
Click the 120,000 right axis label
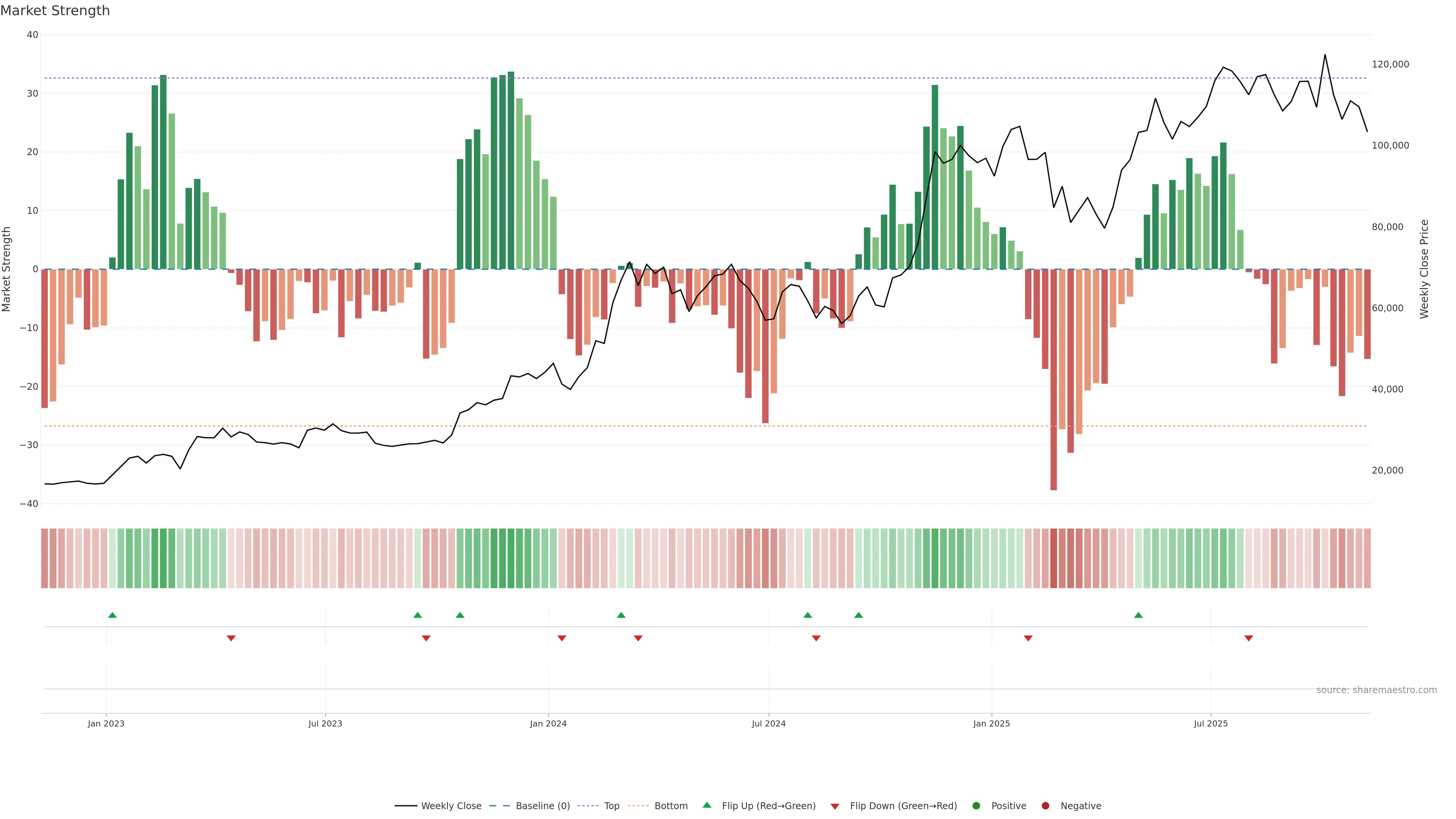[1390, 64]
